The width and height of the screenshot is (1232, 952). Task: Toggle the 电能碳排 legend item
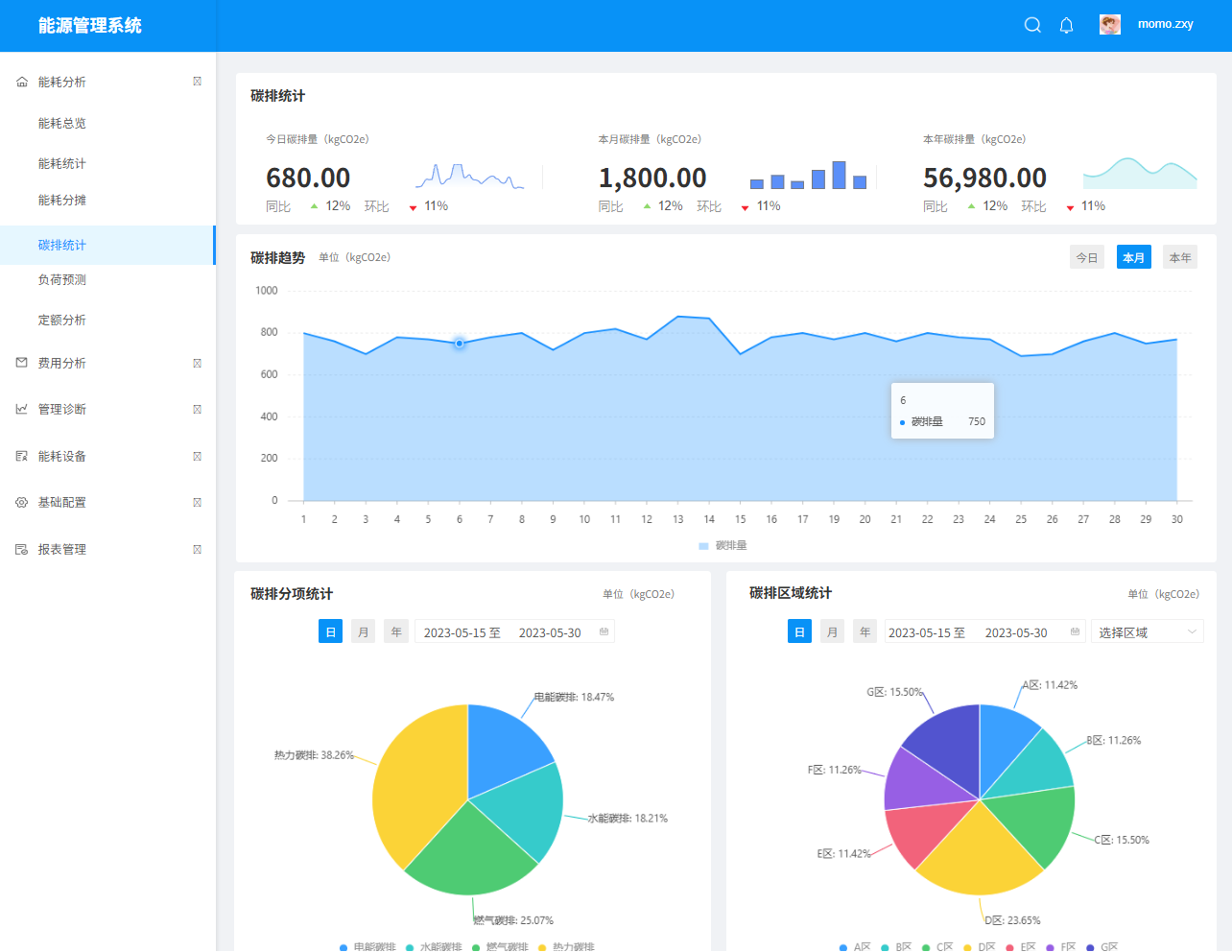point(367,946)
